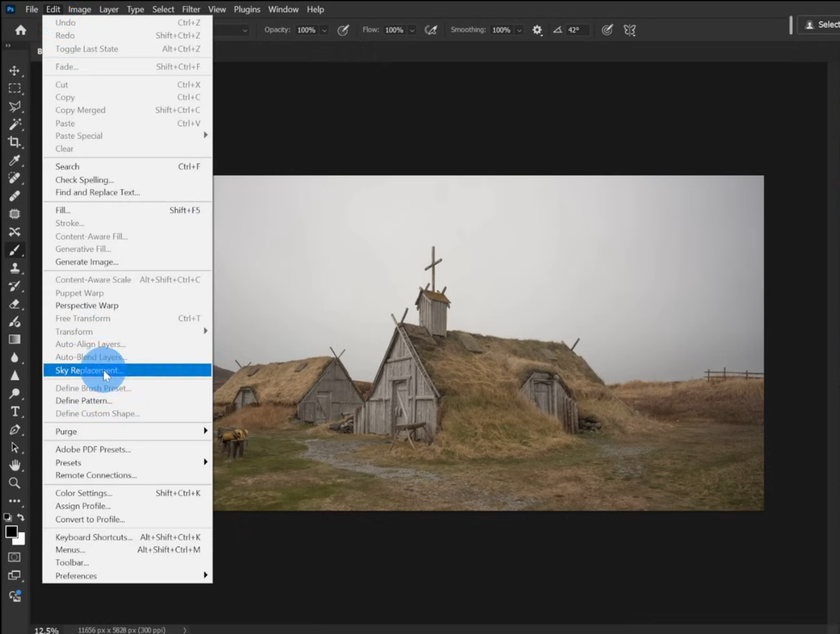Select the Type tool
The height and width of the screenshot is (634, 840).
point(14,410)
